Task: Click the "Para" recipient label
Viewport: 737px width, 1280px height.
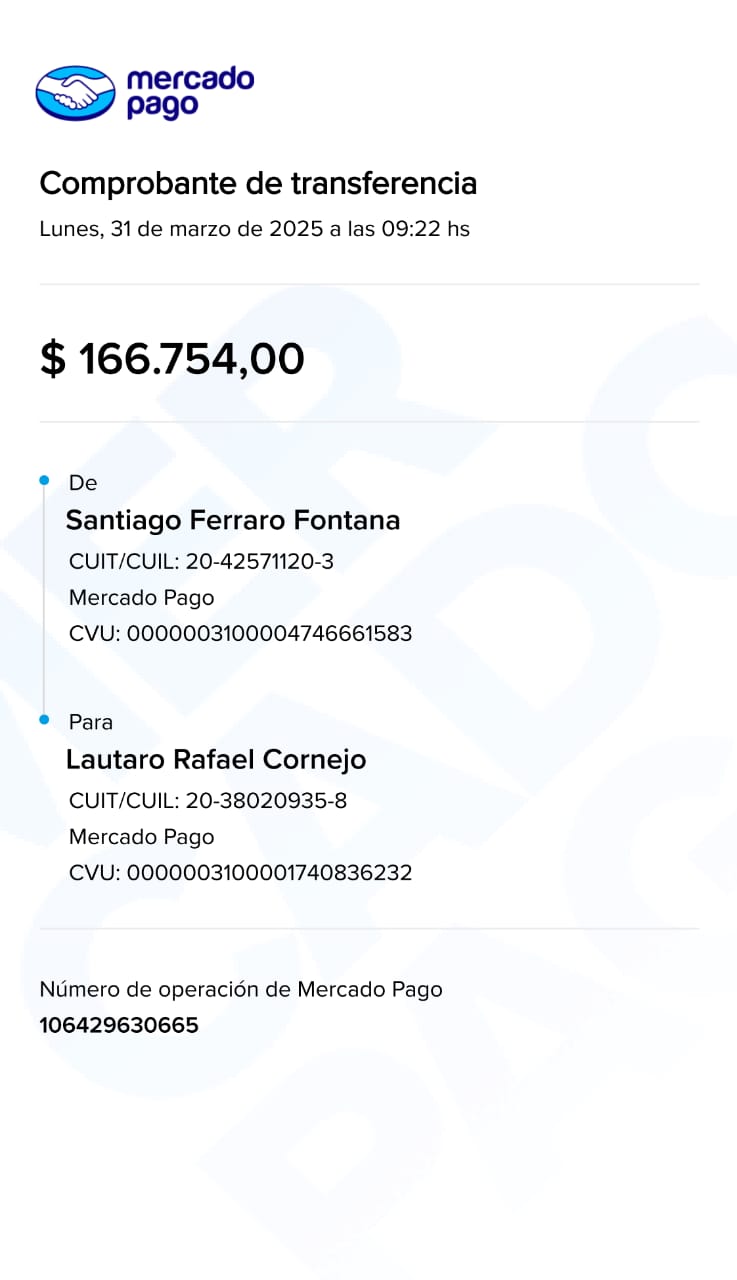Action: coord(91,722)
